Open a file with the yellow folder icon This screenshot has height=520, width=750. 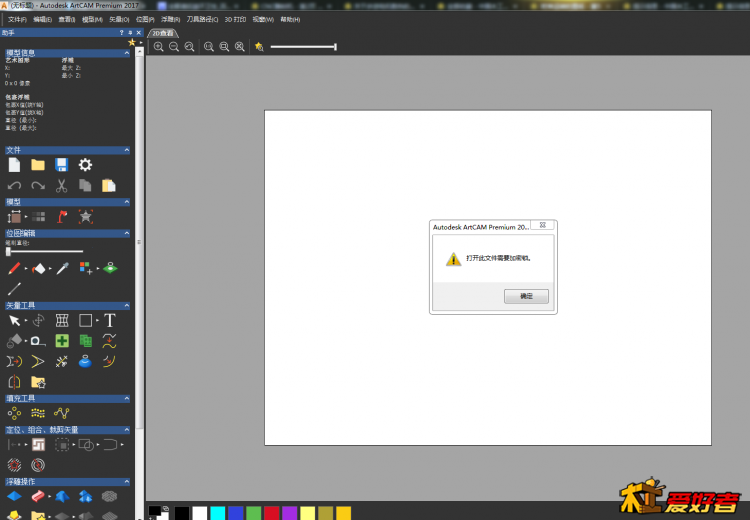pyautogui.click(x=38, y=165)
